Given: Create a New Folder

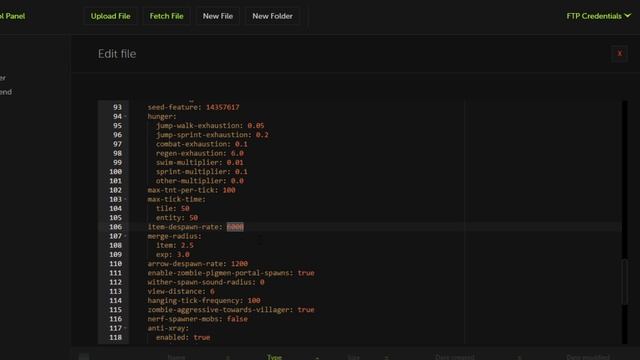Looking at the screenshot, I should click(272, 16).
